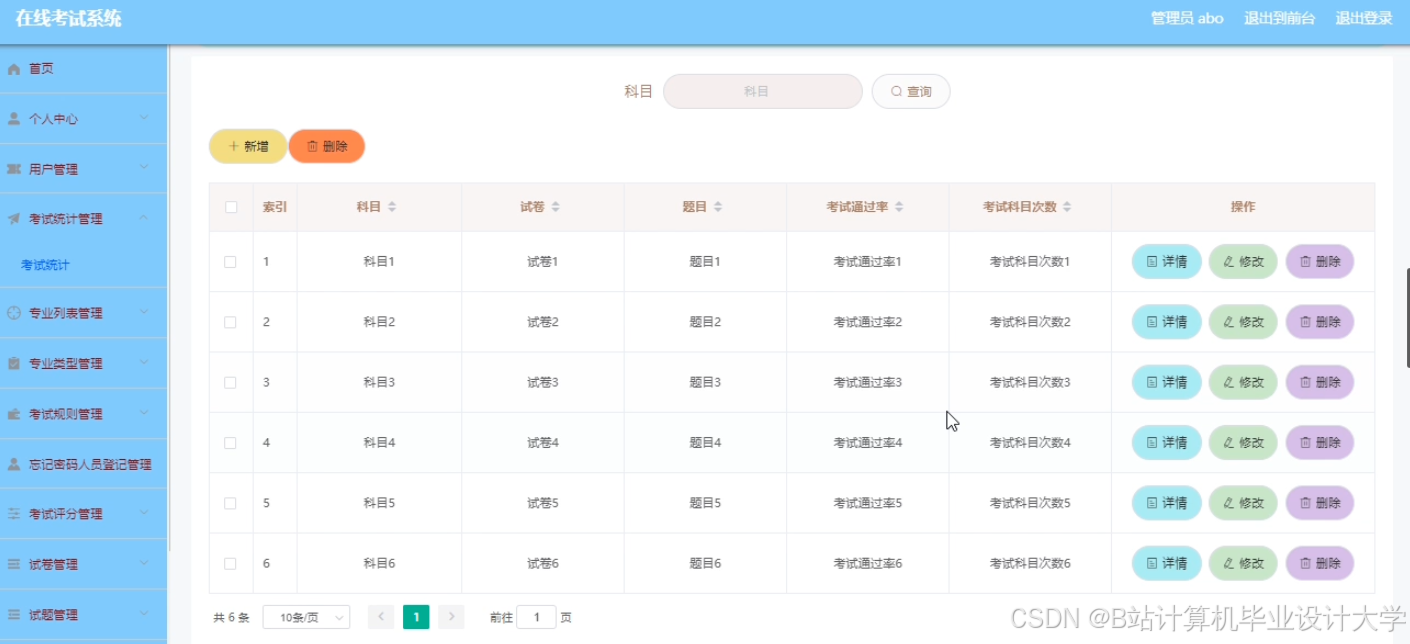This screenshot has width=1410, height=644.
Task: Click the sliders icon beside 考试评分管理
Action: tap(14, 514)
